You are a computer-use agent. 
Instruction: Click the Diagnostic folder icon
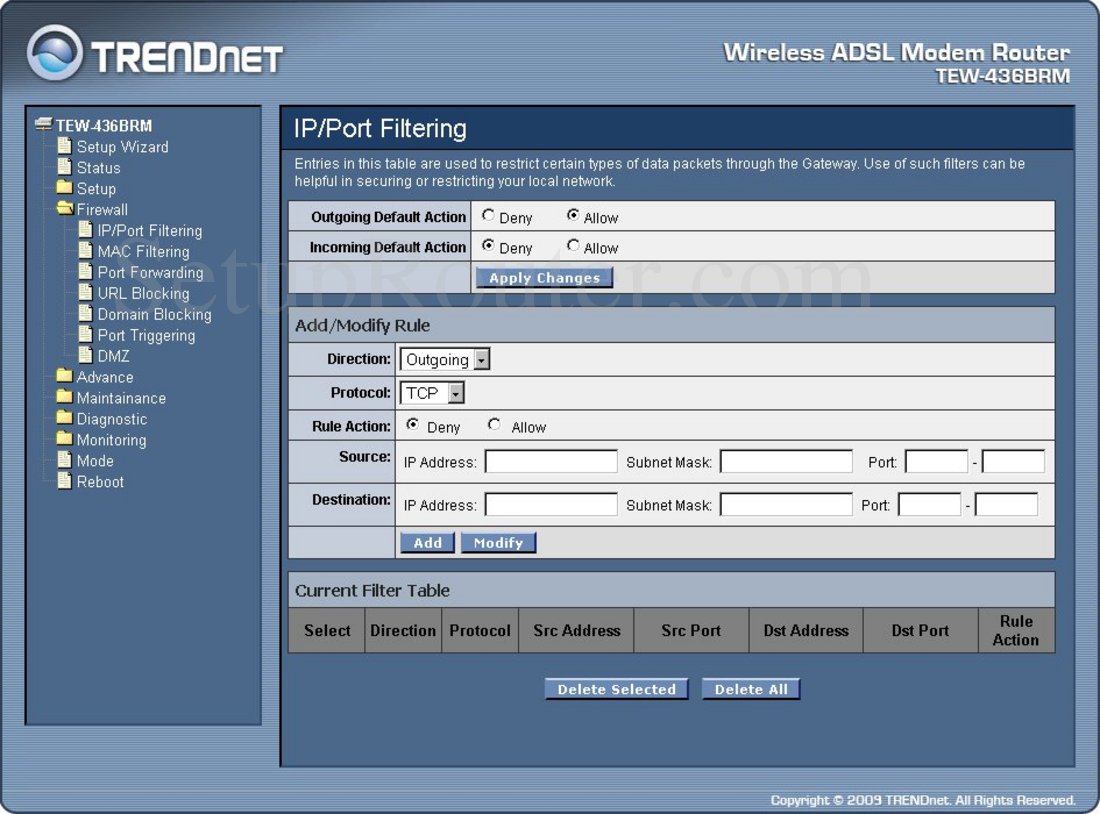63,419
